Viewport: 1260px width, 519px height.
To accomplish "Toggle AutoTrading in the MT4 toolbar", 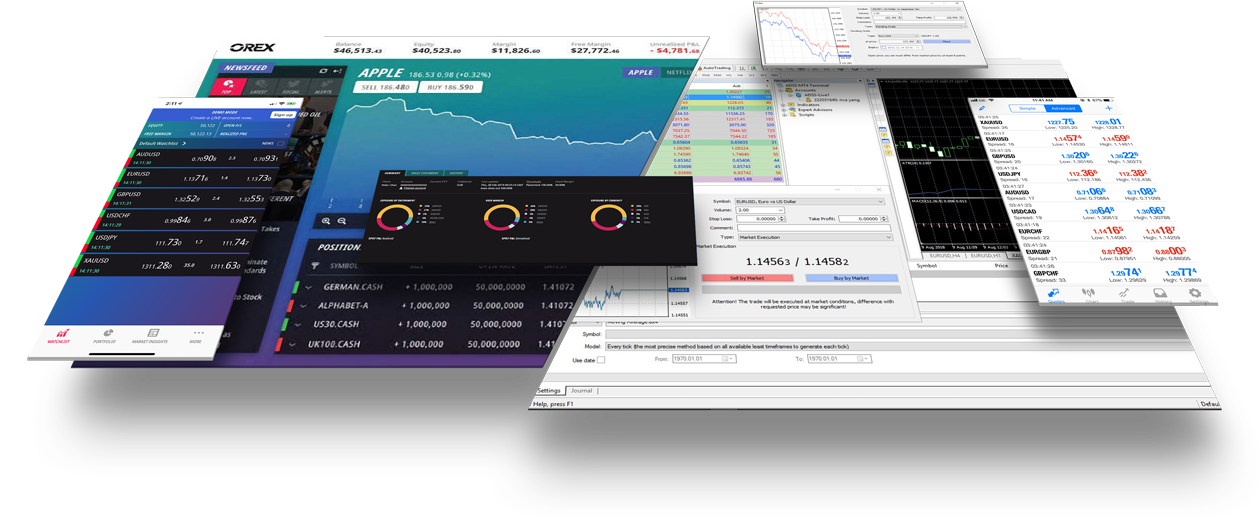I will point(717,69).
